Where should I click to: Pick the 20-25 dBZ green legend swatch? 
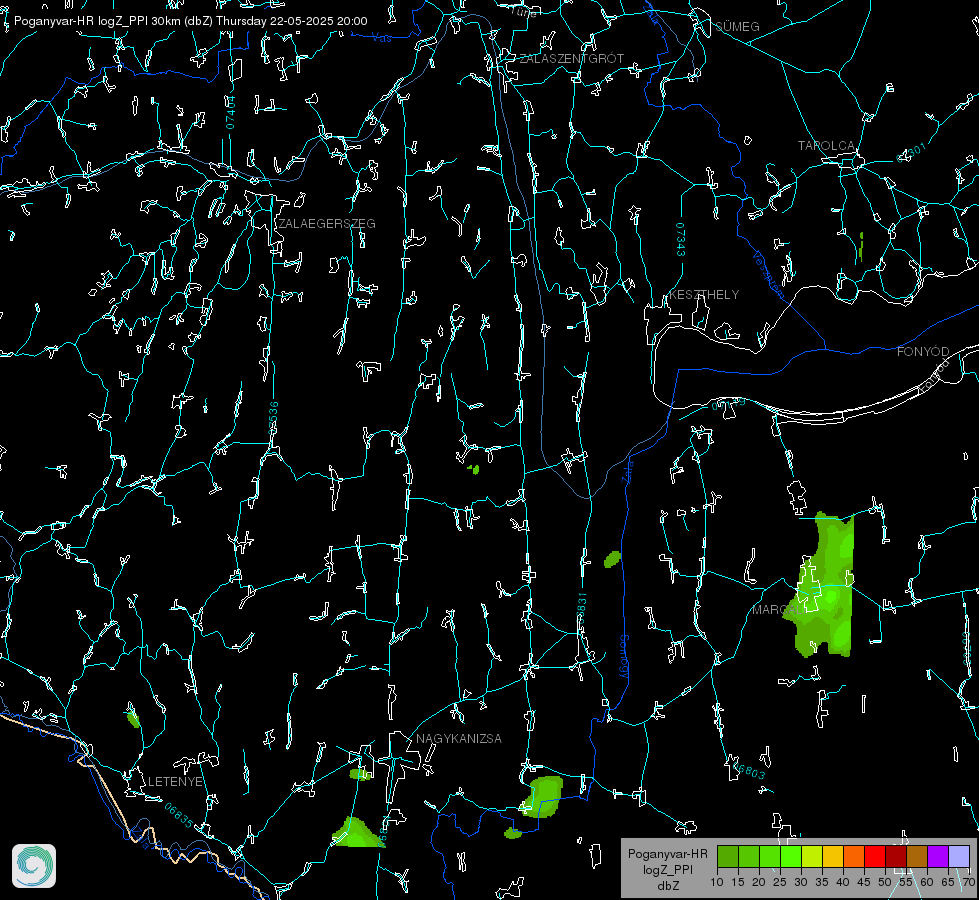tap(770, 856)
